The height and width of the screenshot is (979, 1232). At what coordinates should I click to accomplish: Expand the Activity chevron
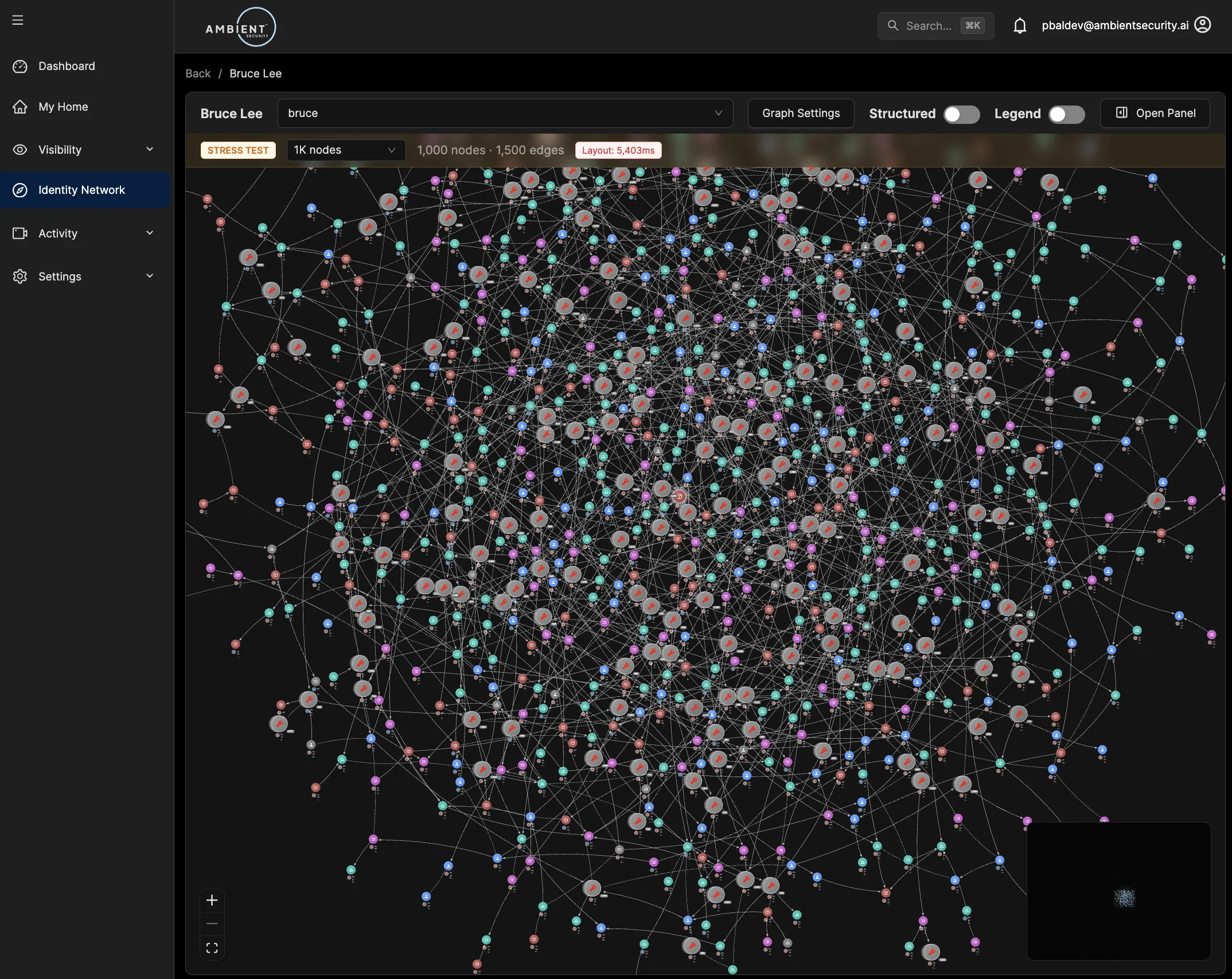pos(150,233)
